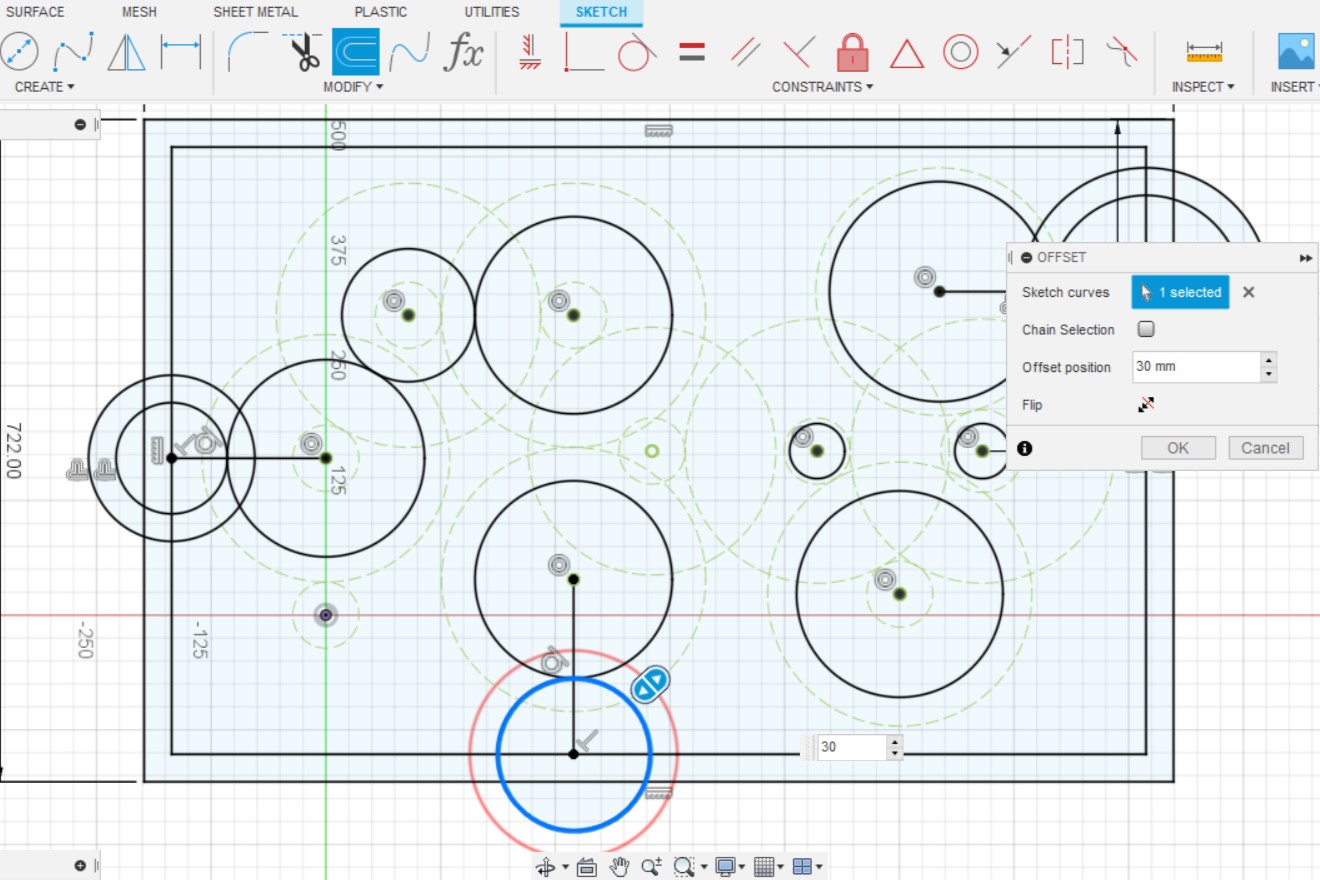Switch to the SHEET METAL tab
Image resolution: width=1320 pixels, height=880 pixels.
pyautogui.click(x=255, y=11)
